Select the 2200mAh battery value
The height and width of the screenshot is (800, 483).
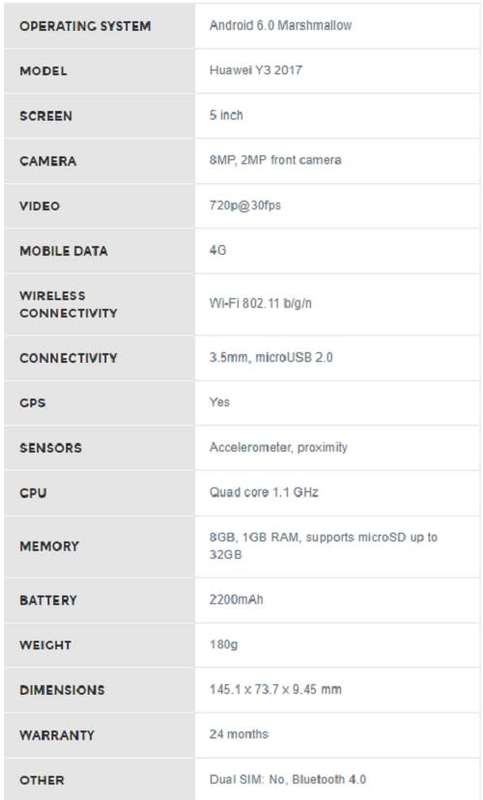(x=236, y=599)
